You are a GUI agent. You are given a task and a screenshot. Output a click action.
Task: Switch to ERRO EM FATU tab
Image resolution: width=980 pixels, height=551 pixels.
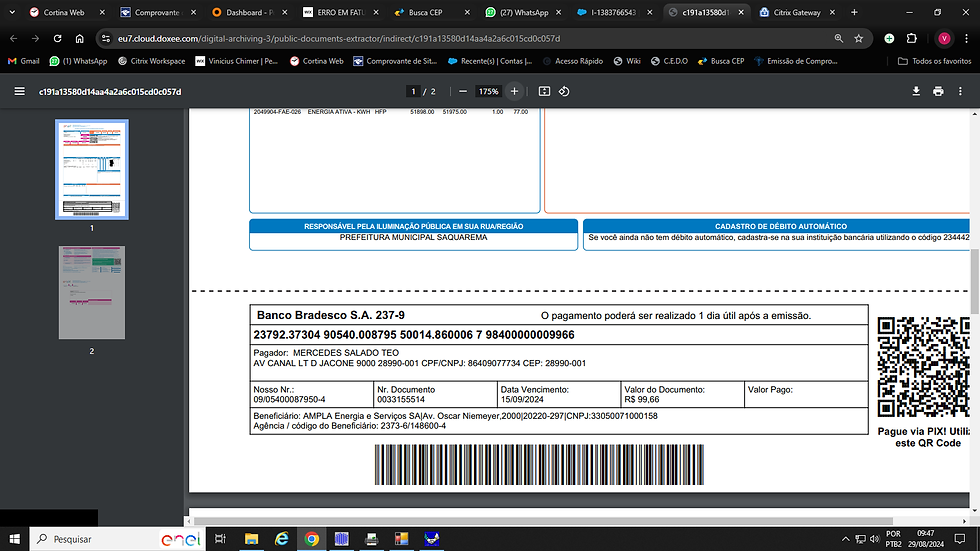340,12
